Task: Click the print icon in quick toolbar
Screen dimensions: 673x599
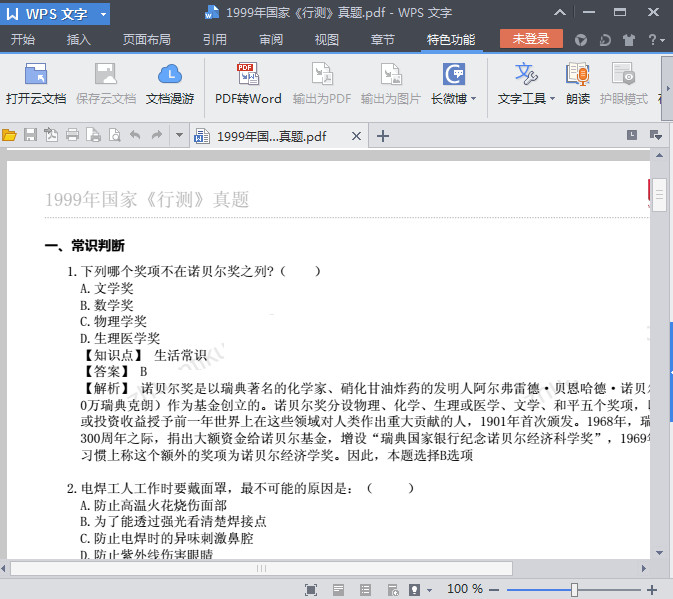Action: (x=72, y=136)
